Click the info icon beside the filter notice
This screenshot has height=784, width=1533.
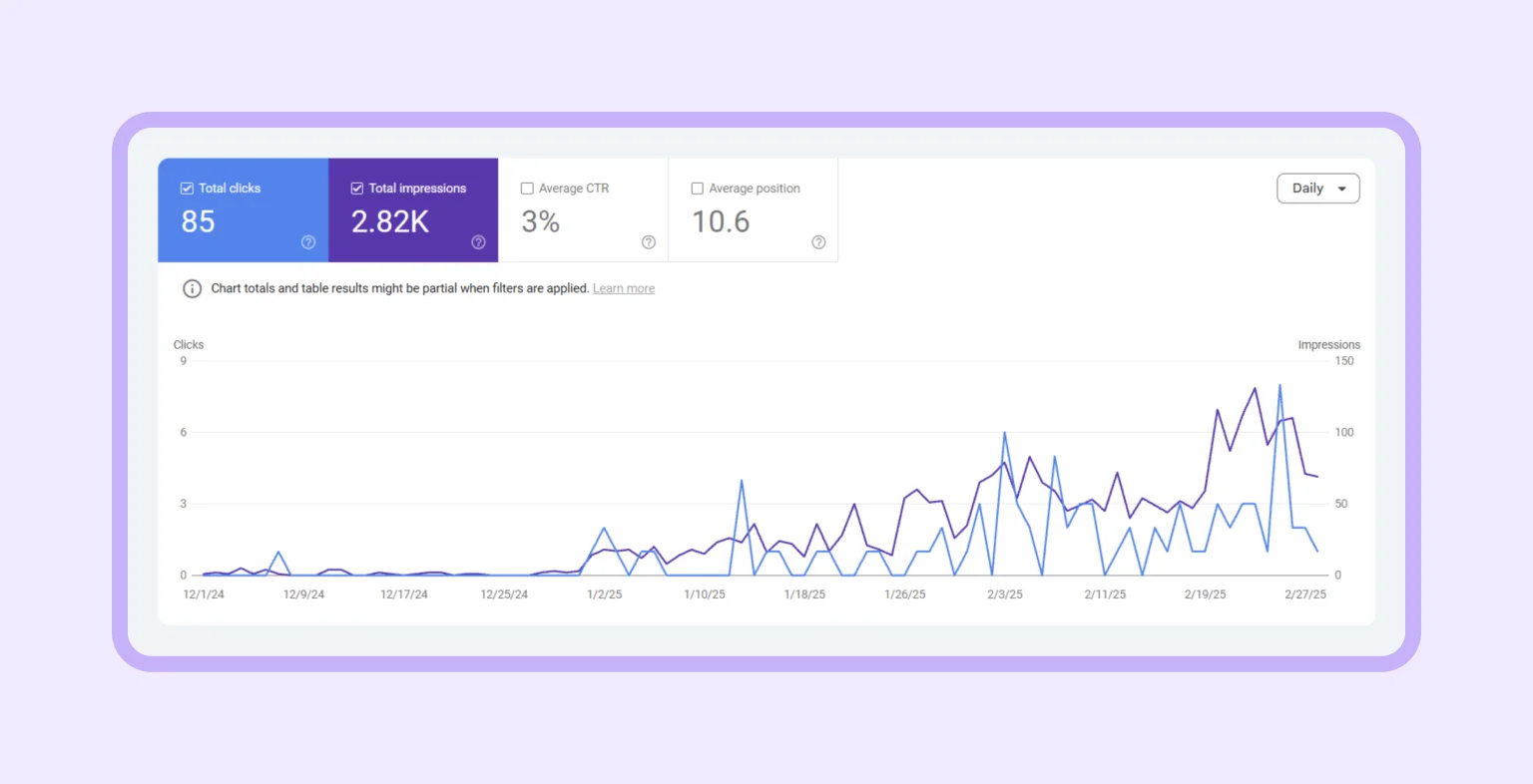192,288
